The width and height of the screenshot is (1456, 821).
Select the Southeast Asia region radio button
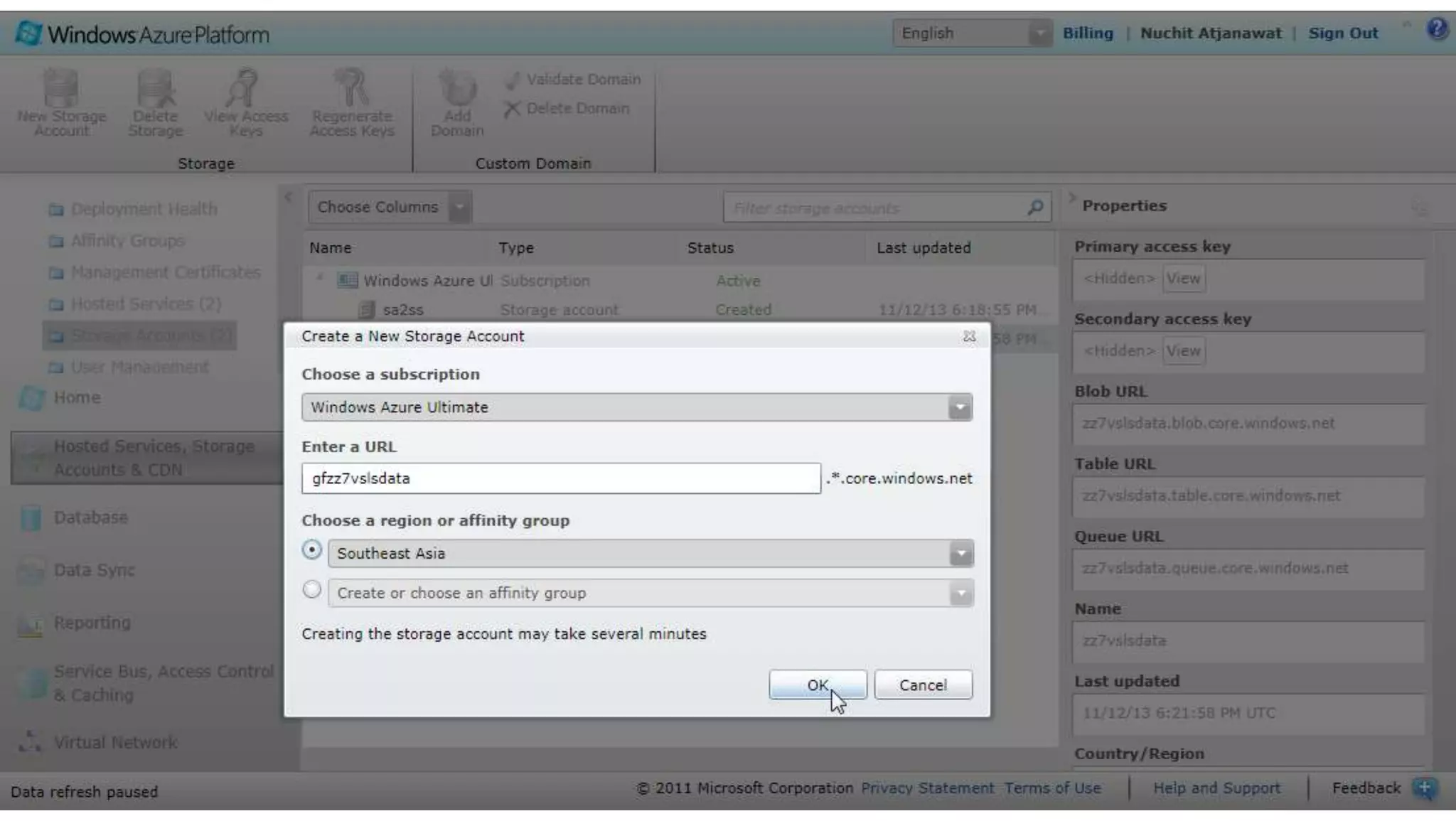(311, 550)
